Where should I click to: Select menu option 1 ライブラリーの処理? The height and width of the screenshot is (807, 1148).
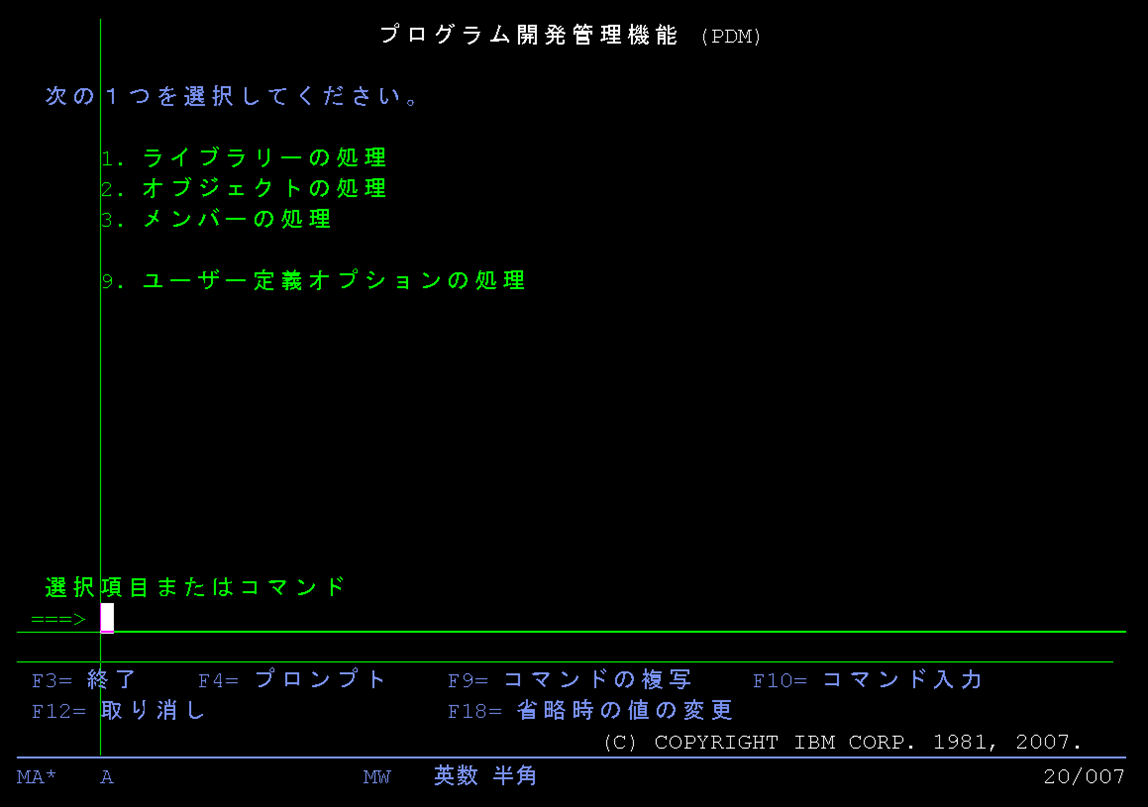click(x=244, y=157)
